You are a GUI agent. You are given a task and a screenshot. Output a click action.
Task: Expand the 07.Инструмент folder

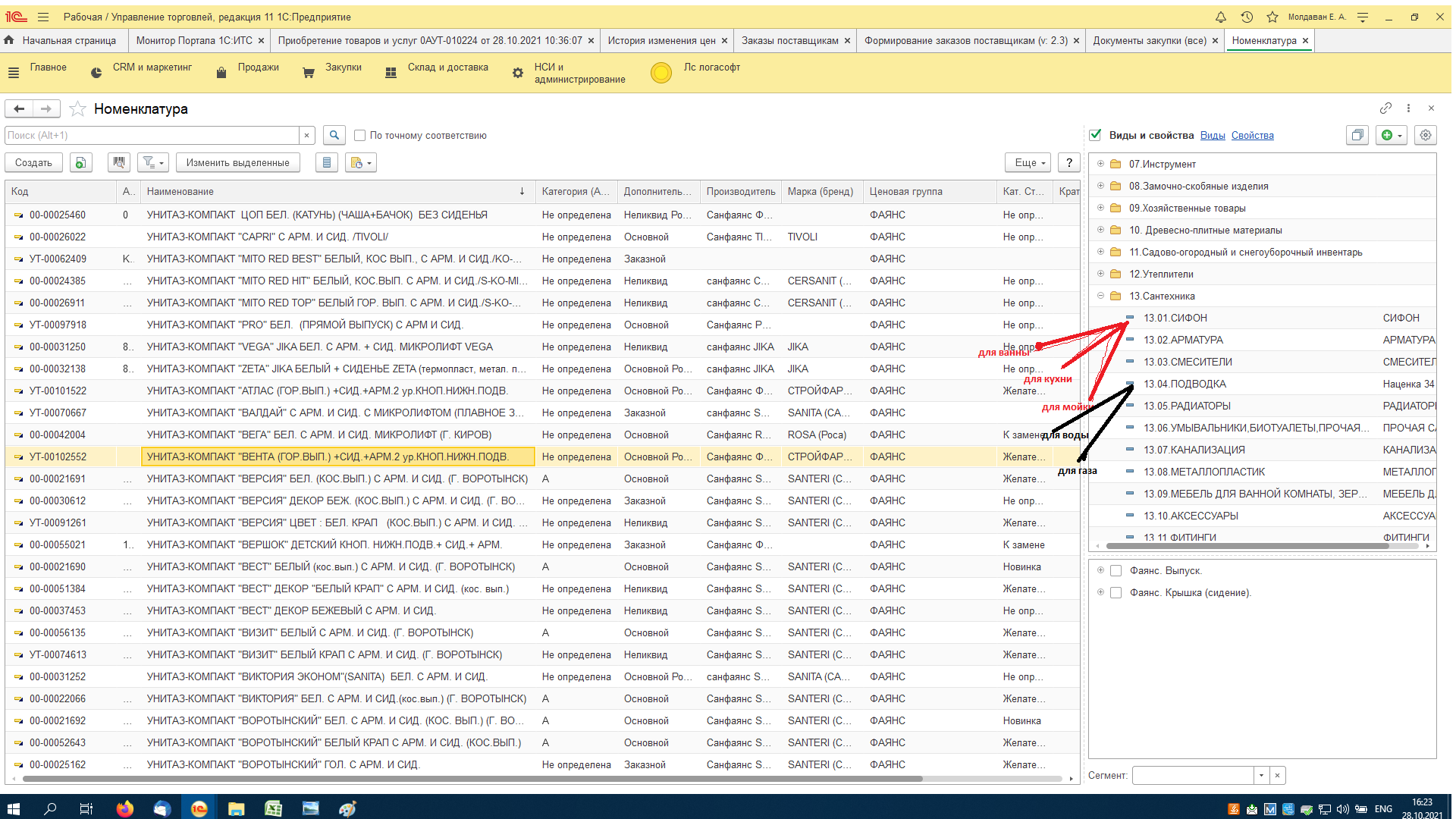click(1100, 164)
